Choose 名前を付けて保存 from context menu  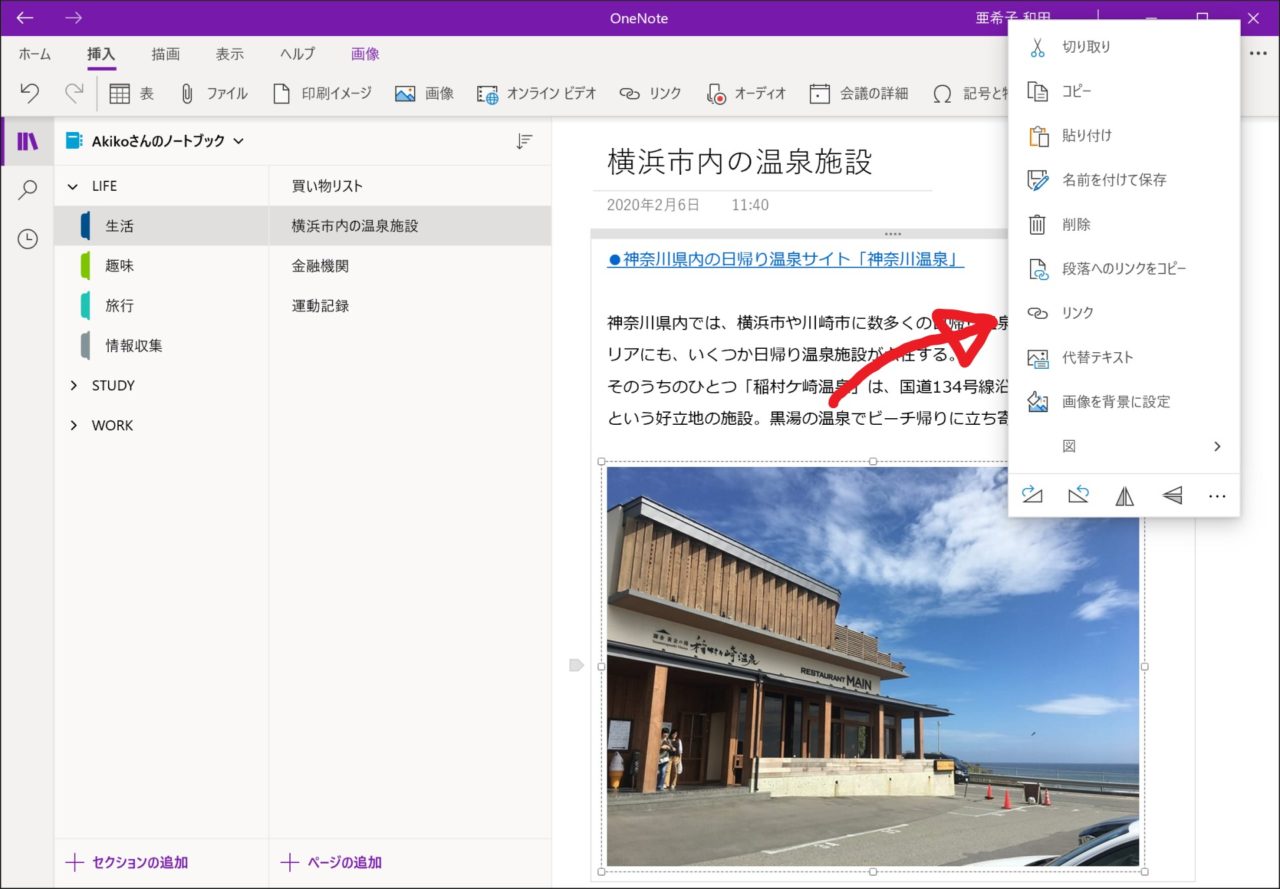[x=1113, y=180]
